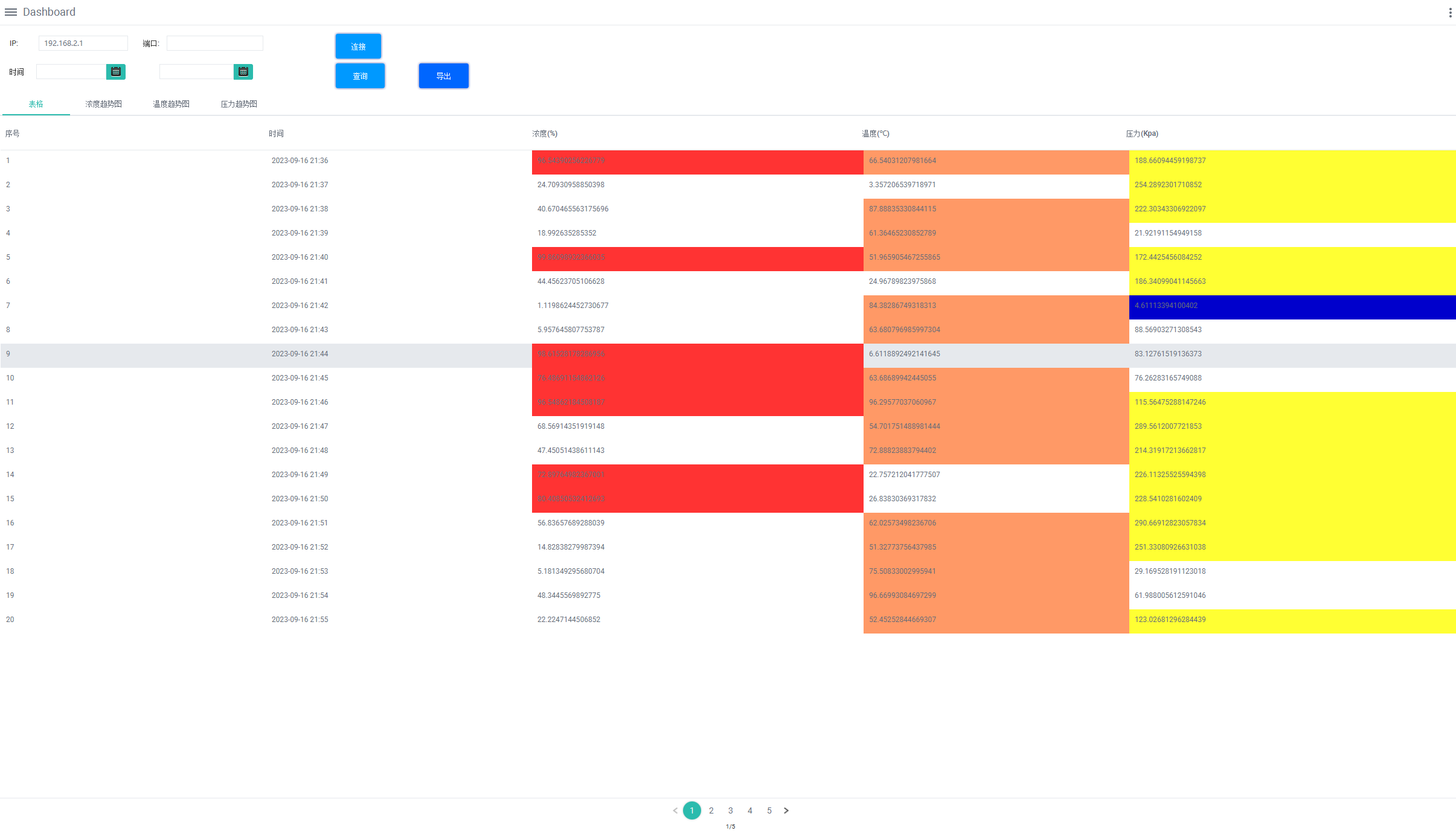Click pressure value 290.66912823057834
The image size is (1456, 831).
pyautogui.click(x=1170, y=523)
